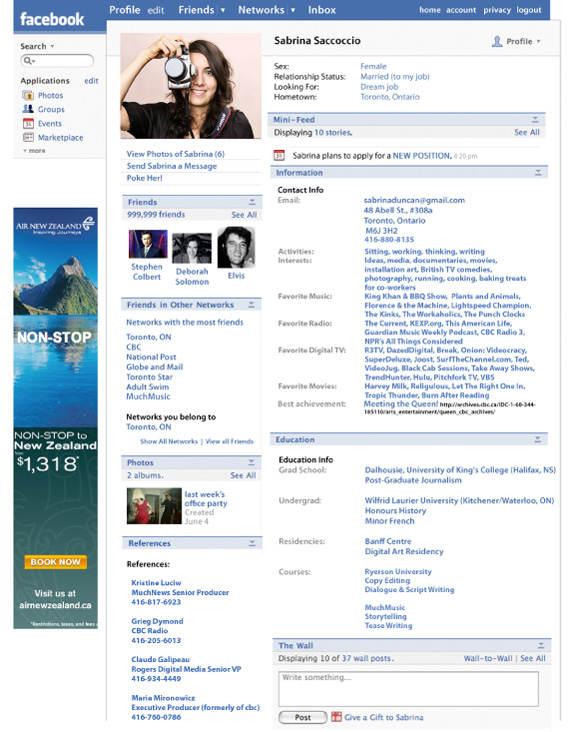The image size is (575, 732).
Task: Open the Friends dropdown arrow in top bar
Action: (x=223, y=10)
